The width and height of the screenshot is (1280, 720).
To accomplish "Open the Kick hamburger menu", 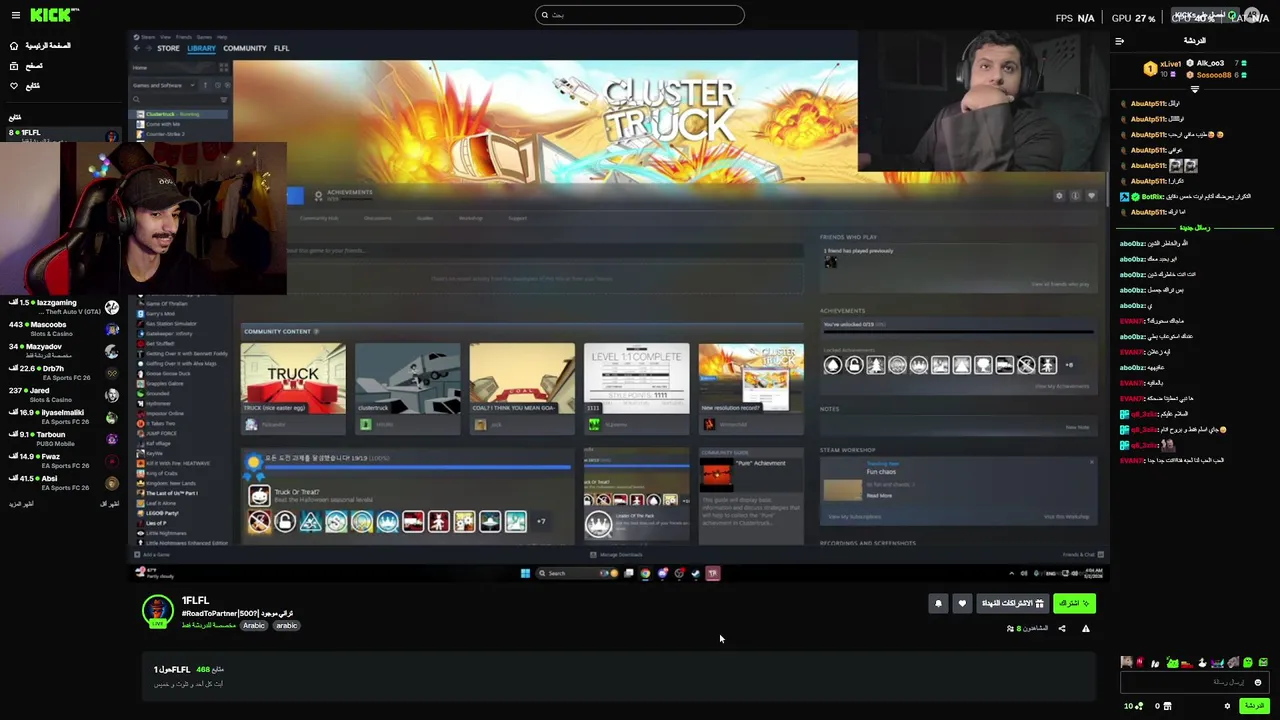I will [x=15, y=15].
